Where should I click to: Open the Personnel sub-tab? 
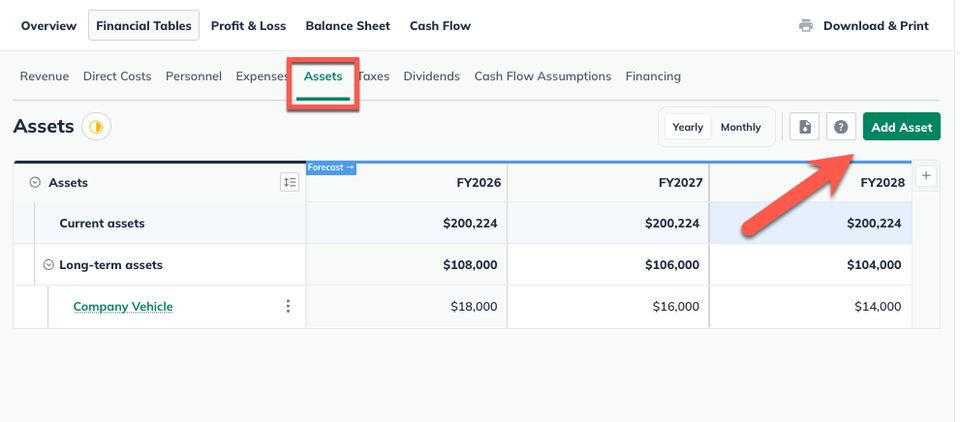click(x=193, y=77)
